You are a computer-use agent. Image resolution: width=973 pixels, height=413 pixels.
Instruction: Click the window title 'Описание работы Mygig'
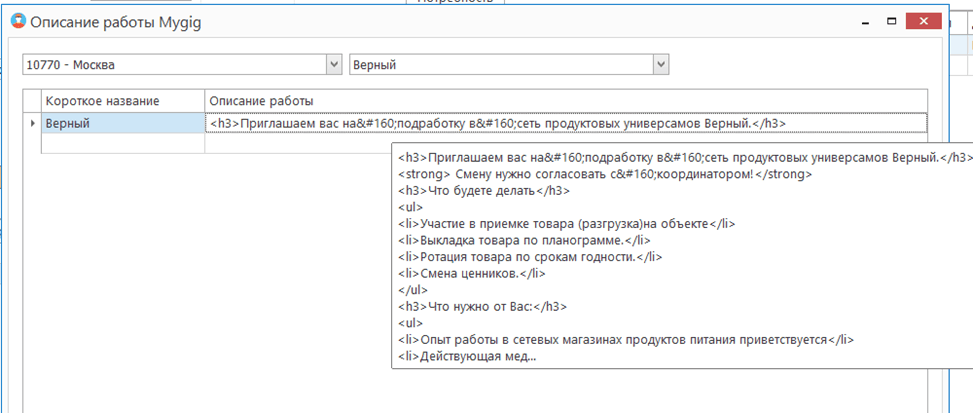(x=116, y=23)
